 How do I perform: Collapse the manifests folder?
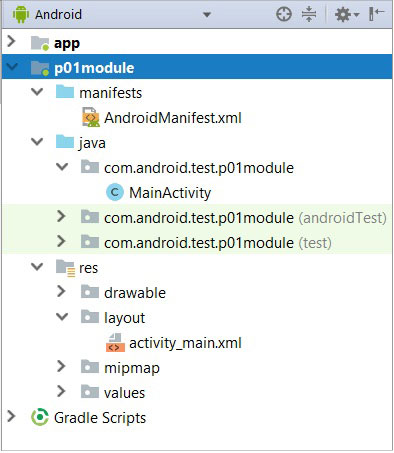pyautogui.click(x=37, y=92)
